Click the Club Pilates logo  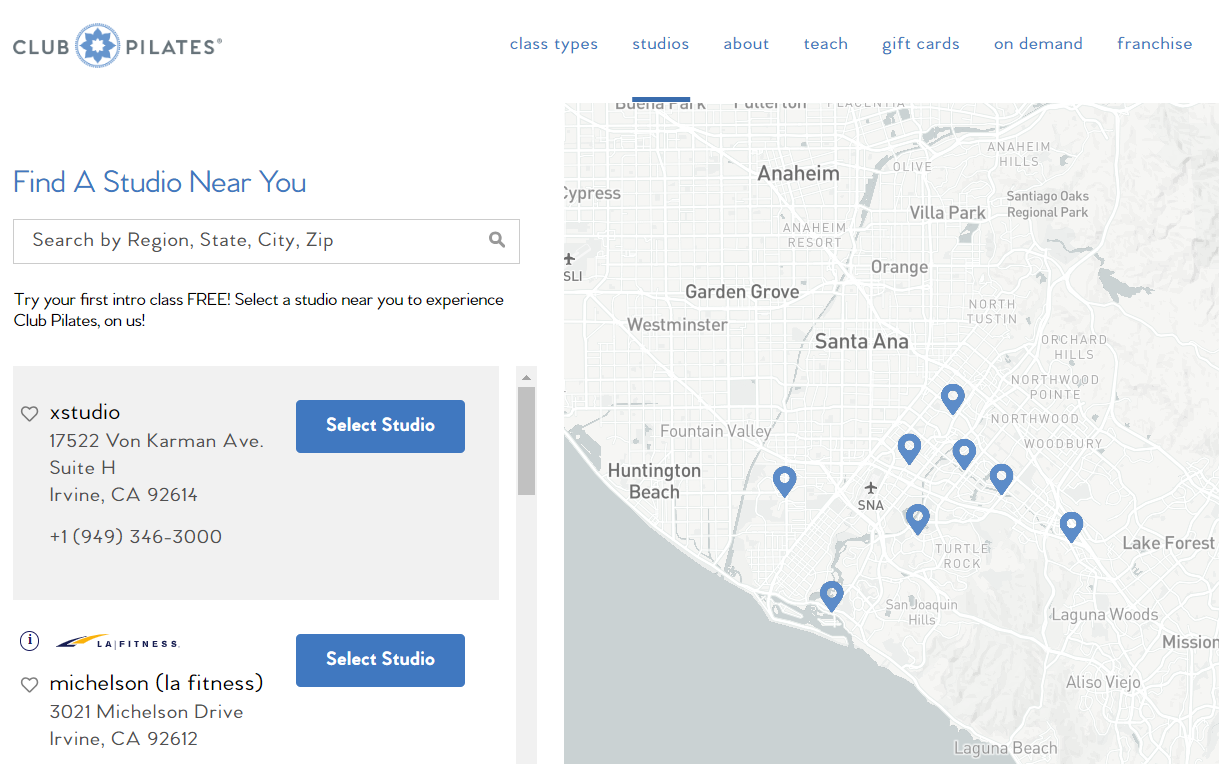pyautogui.click(x=117, y=46)
